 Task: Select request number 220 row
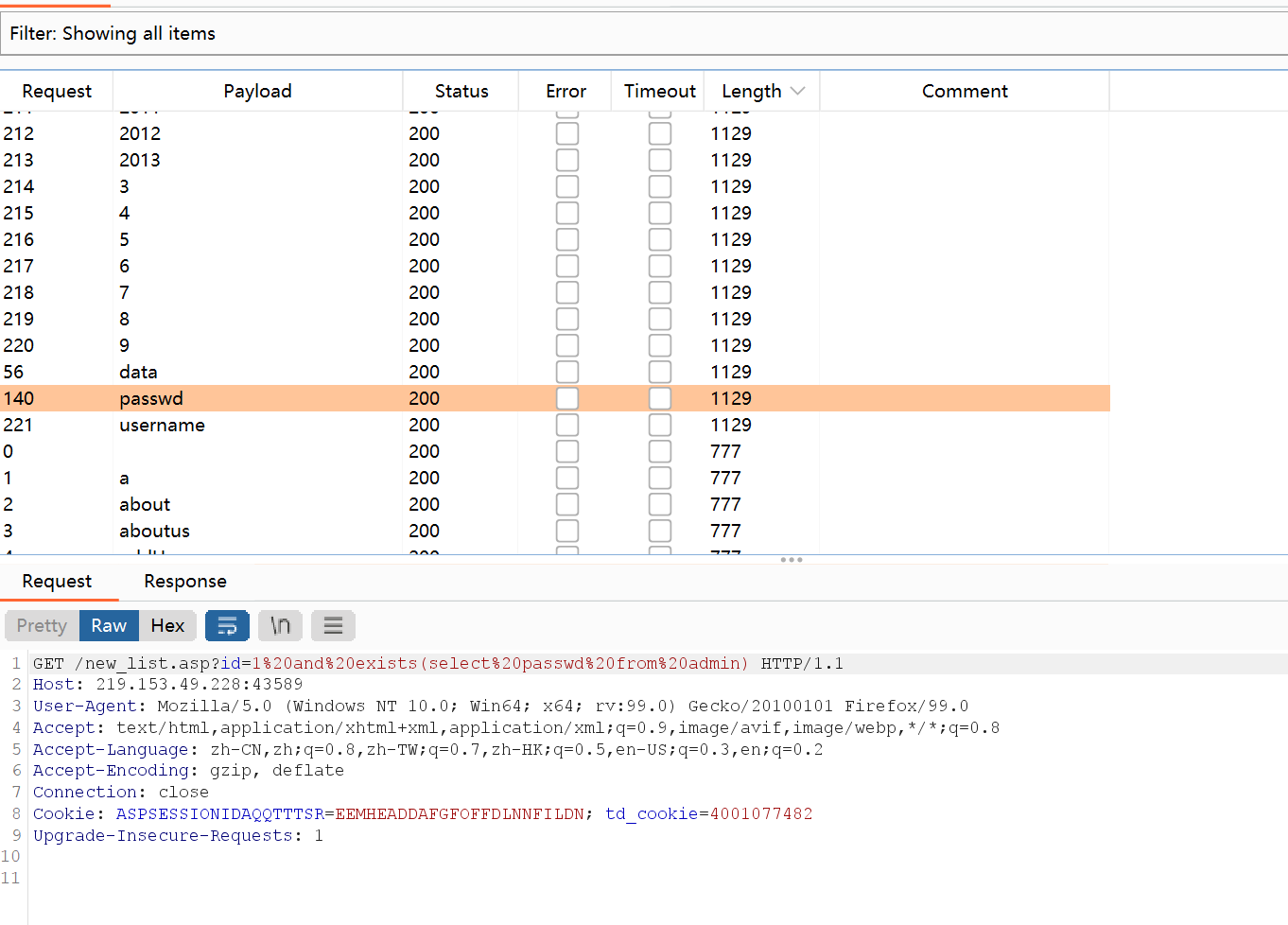[554, 345]
